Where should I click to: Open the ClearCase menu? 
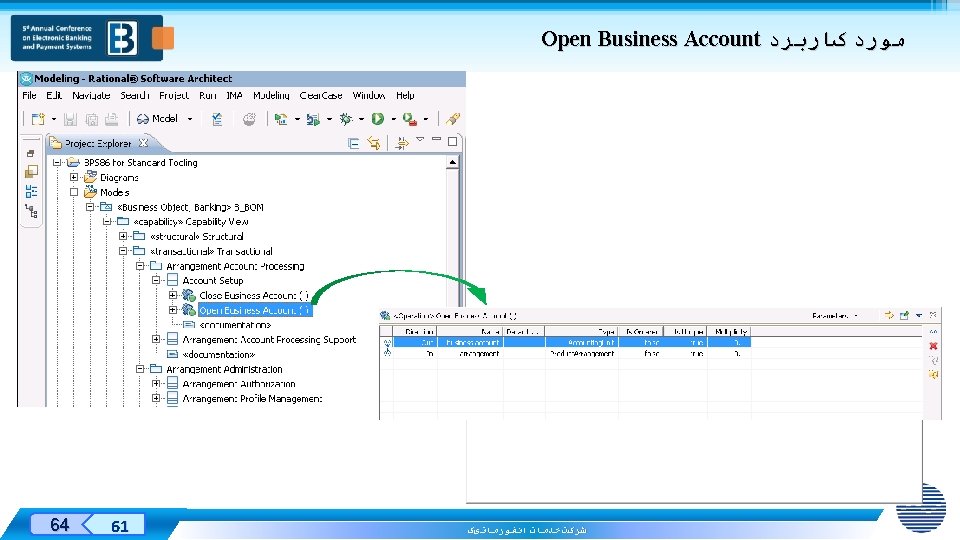click(x=321, y=96)
